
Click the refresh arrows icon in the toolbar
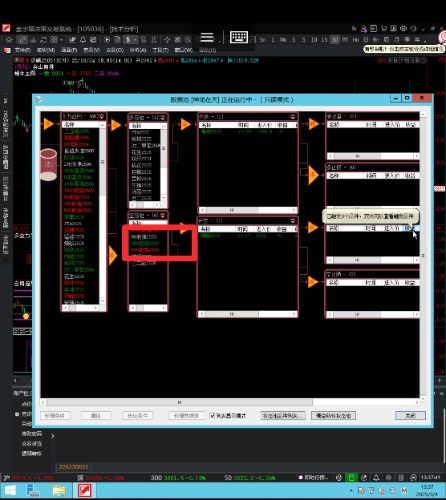tap(43, 40)
